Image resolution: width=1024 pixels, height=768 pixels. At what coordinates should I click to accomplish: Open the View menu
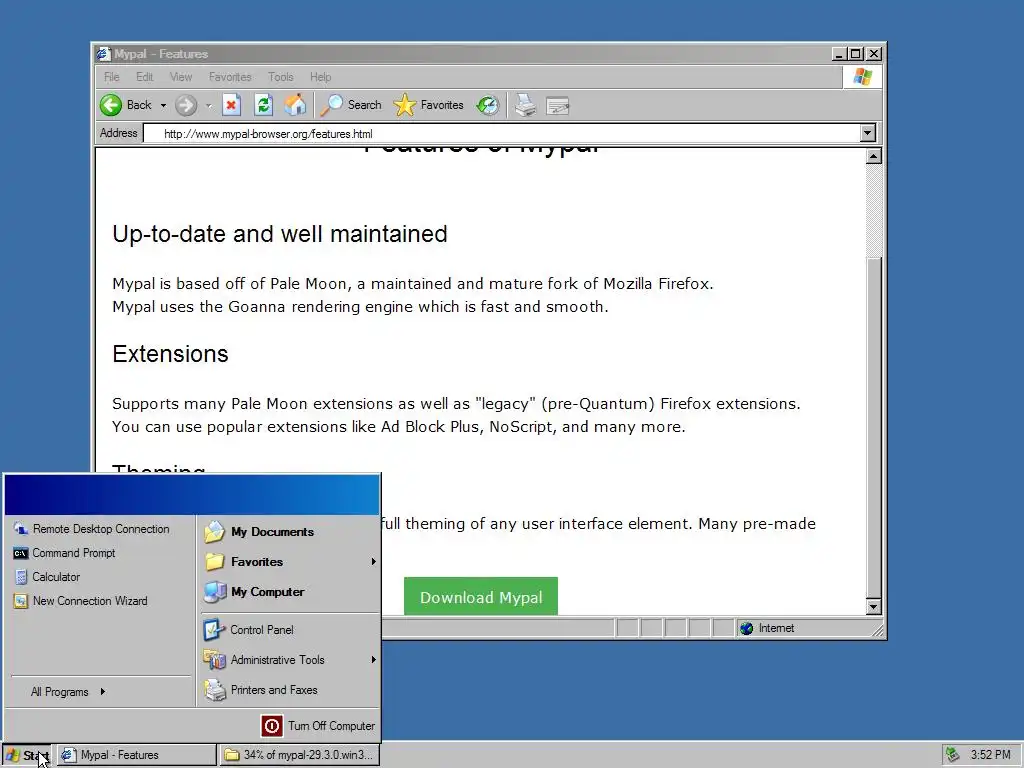[181, 77]
